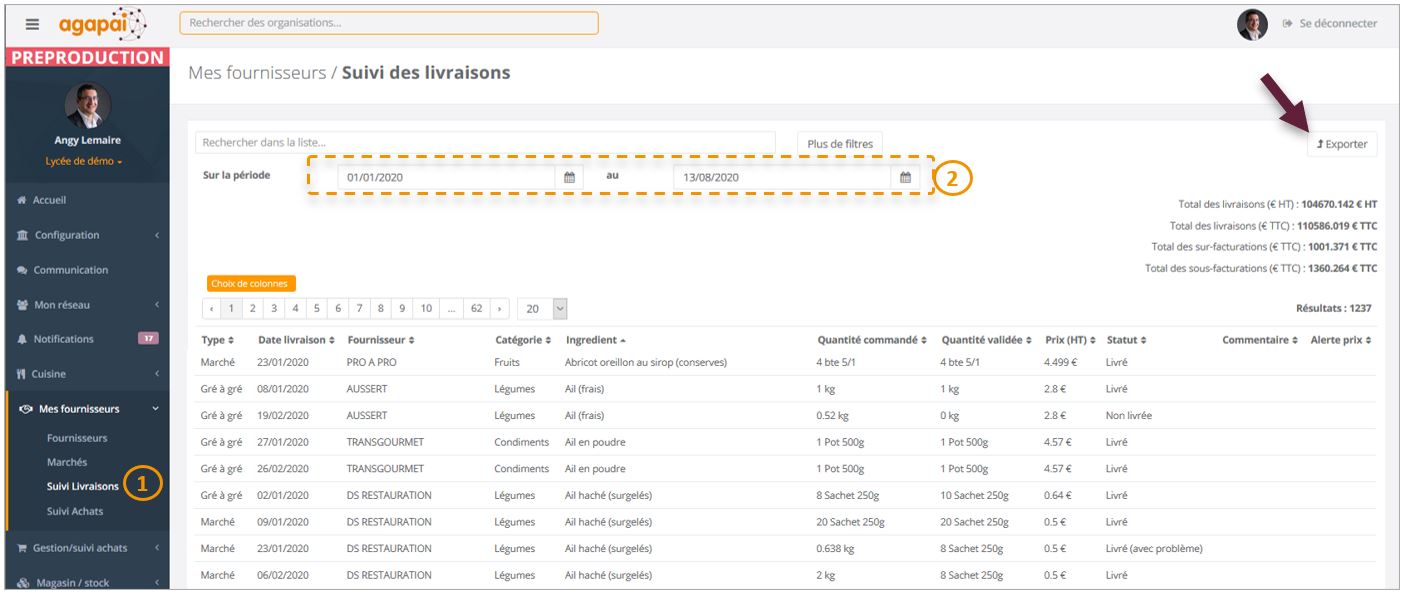Open user avatar in top bar
This screenshot has height=594, width=1403.
[x=1252, y=24]
